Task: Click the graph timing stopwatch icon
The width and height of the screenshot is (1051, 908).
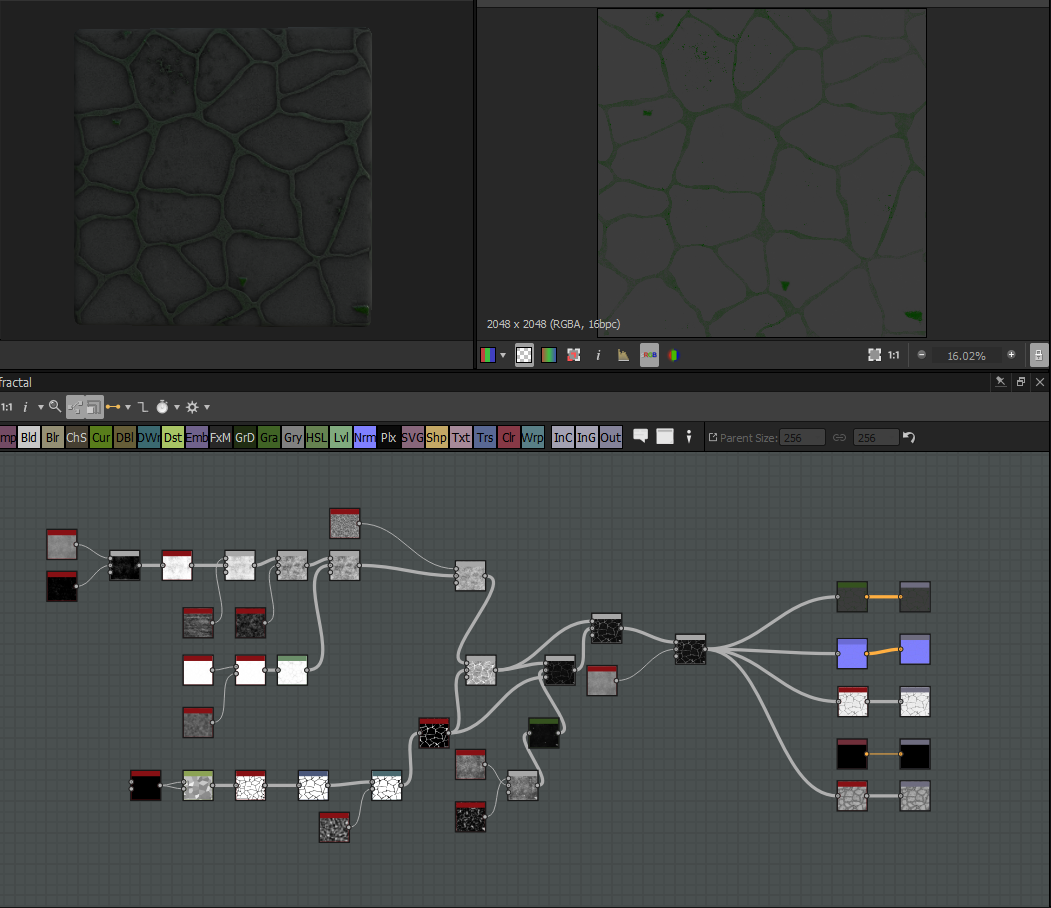Action: coord(162,406)
